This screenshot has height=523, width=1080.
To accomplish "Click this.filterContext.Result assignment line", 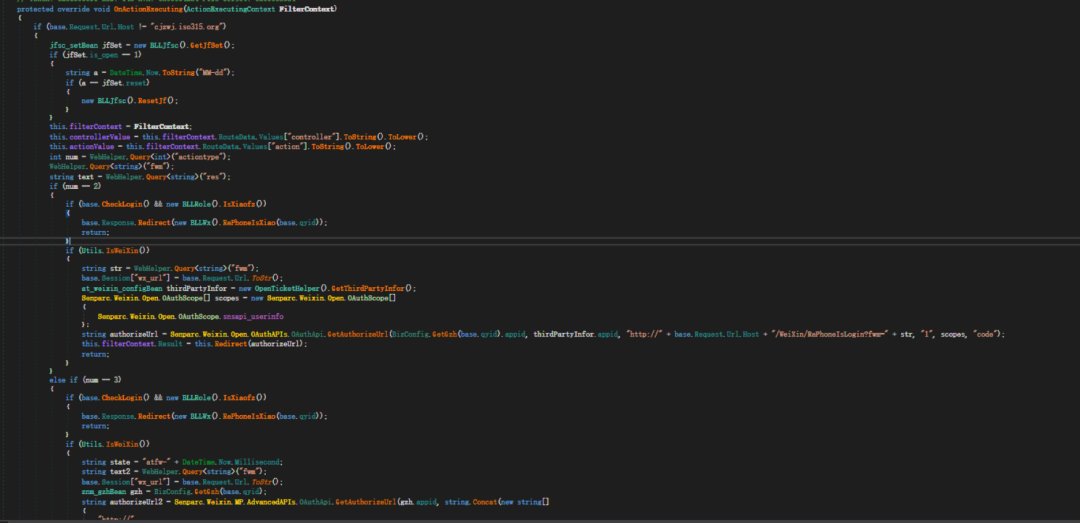I will pos(194,343).
